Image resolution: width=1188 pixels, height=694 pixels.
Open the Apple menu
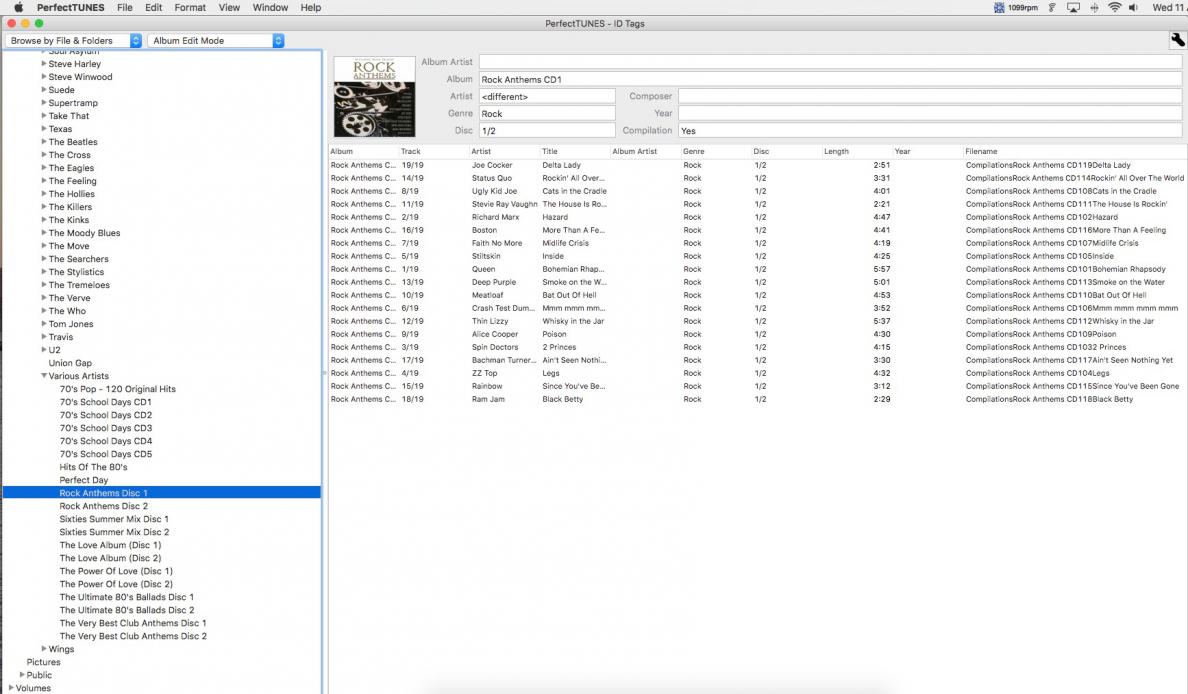[x=18, y=8]
